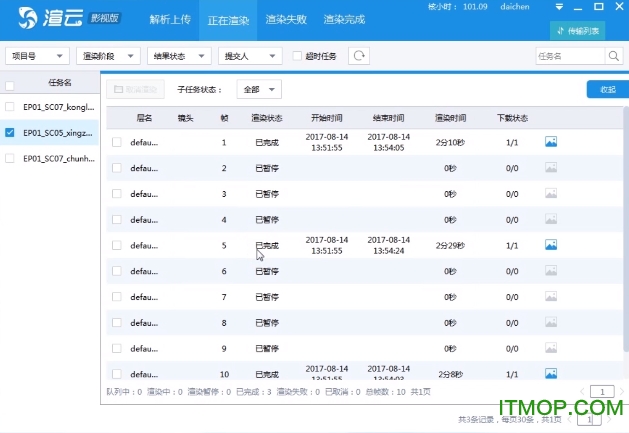Select task EP01_SC05_xingz row
Image resolution: width=629 pixels, height=433 pixels.
coord(50,132)
